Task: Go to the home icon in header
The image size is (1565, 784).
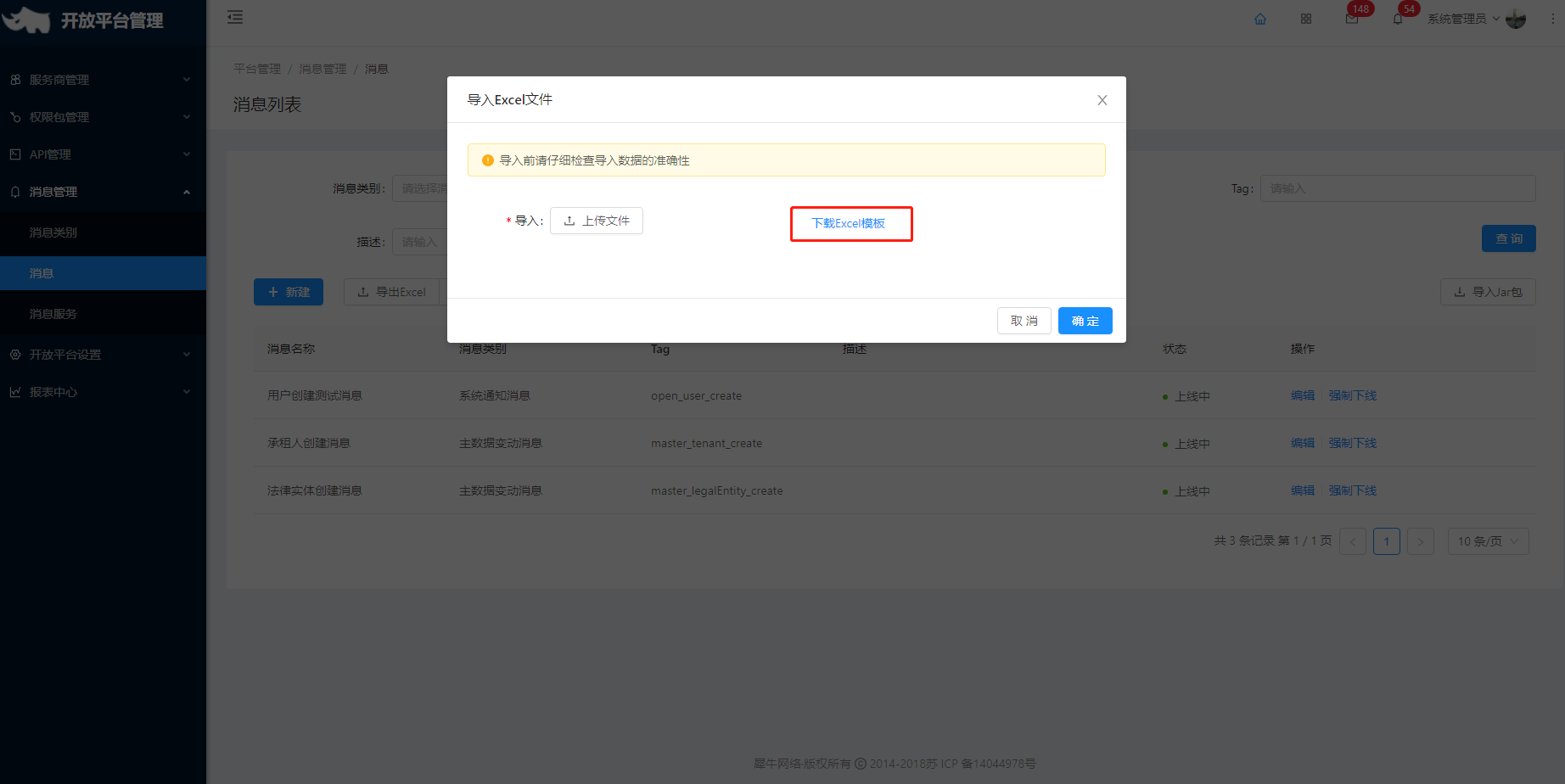Action: tap(1260, 19)
